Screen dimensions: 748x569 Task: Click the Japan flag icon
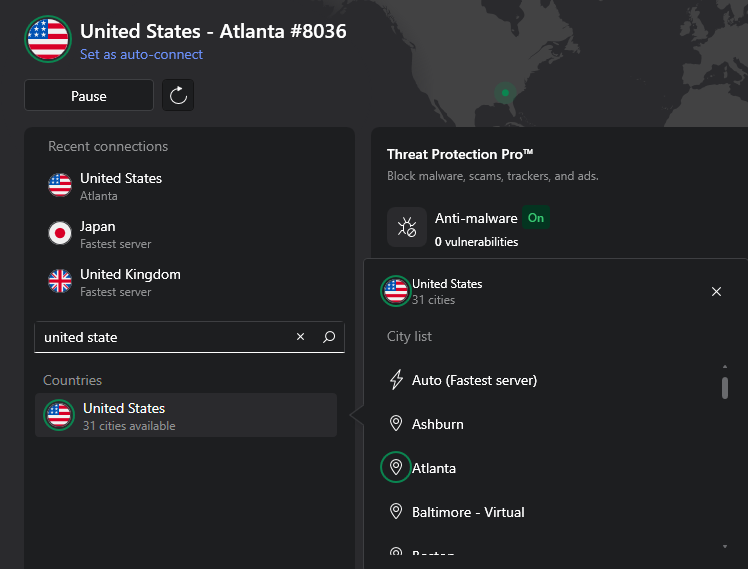click(60, 233)
